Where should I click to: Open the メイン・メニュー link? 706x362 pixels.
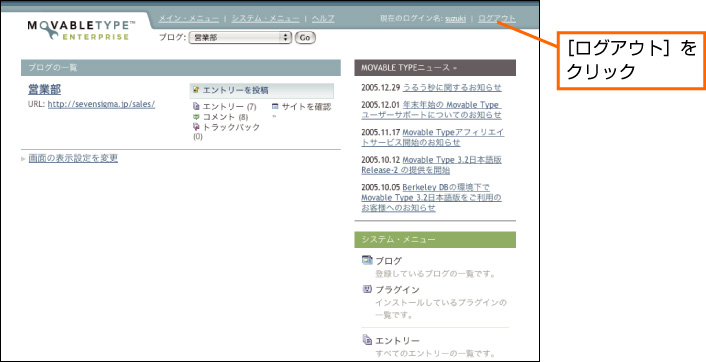tap(189, 18)
